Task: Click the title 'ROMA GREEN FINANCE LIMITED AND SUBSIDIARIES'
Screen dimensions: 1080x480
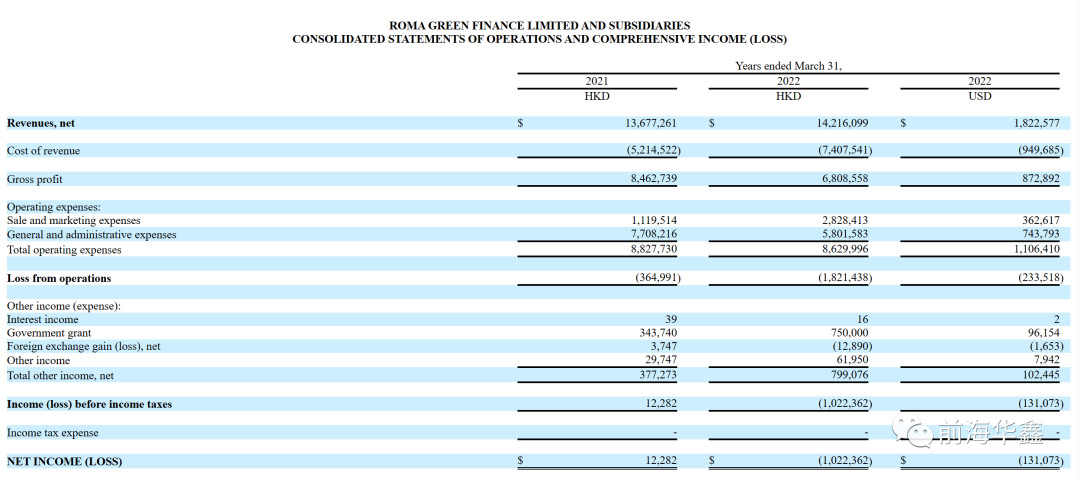Action: coord(539,25)
